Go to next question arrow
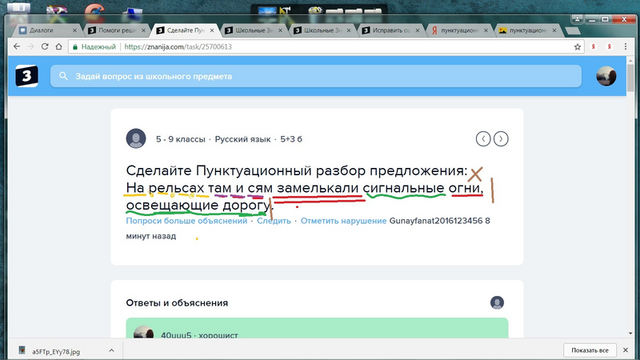This screenshot has height=360, width=640. [x=501, y=139]
